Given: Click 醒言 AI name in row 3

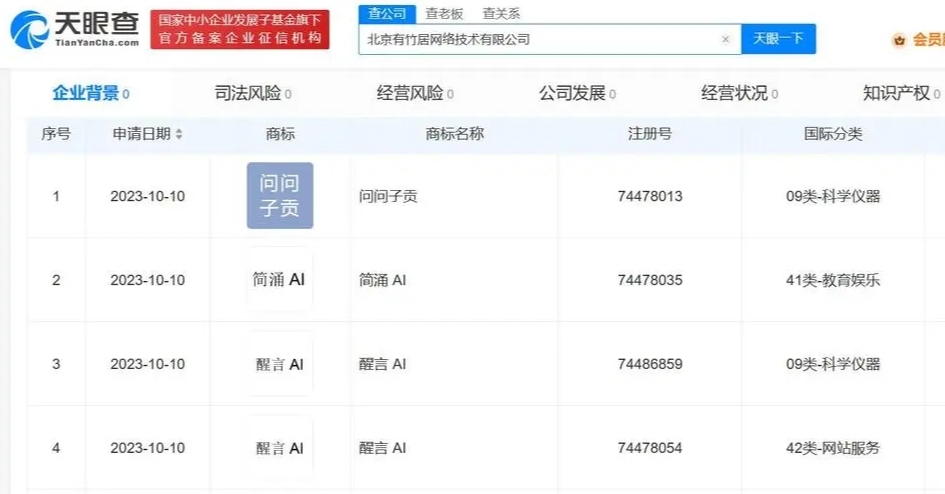Looking at the screenshot, I should pos(383,364).
